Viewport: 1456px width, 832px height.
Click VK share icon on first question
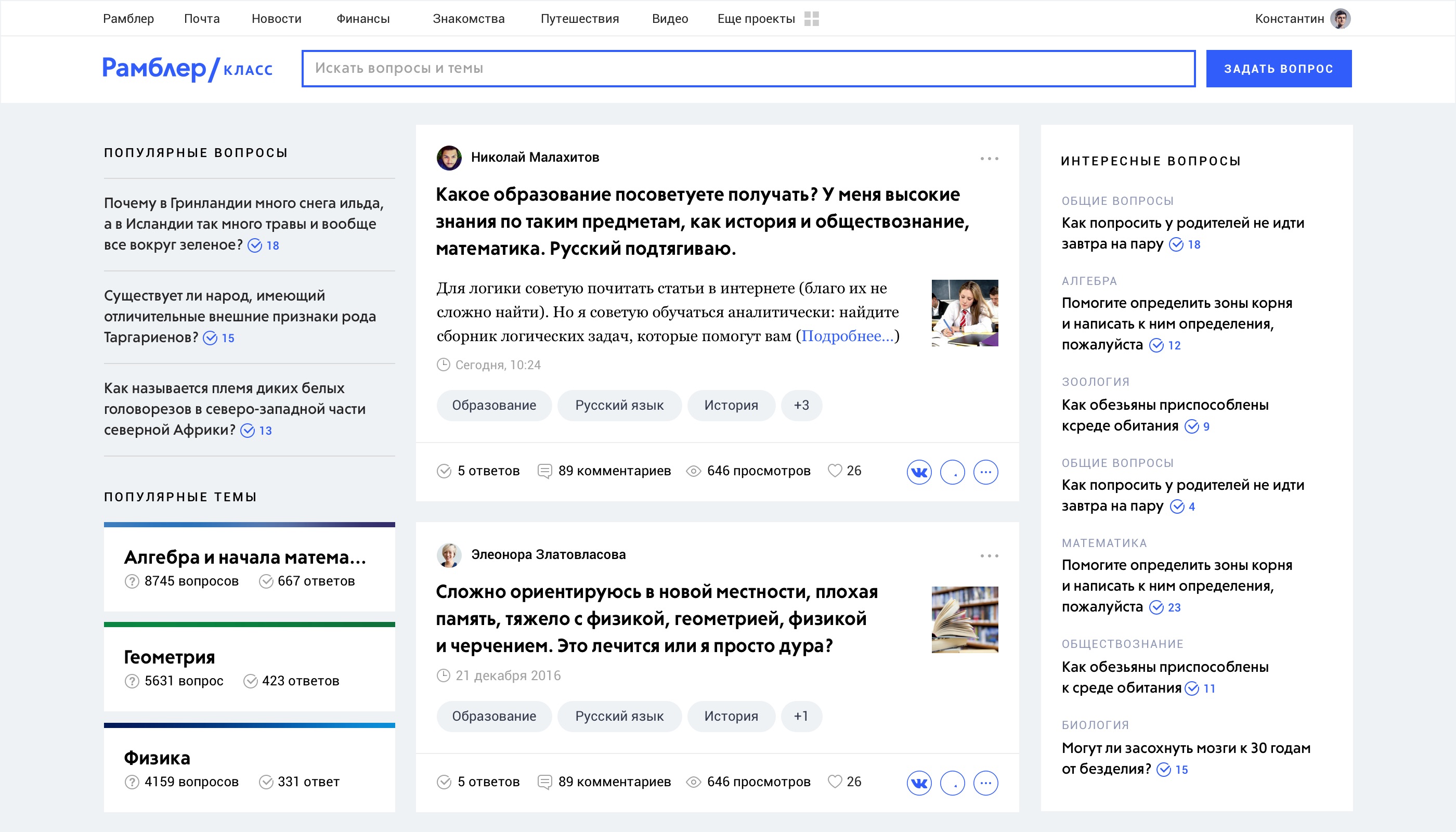tap(919, 472)
